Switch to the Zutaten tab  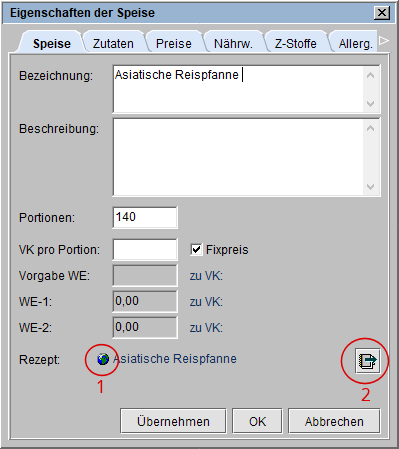point(113,43)
